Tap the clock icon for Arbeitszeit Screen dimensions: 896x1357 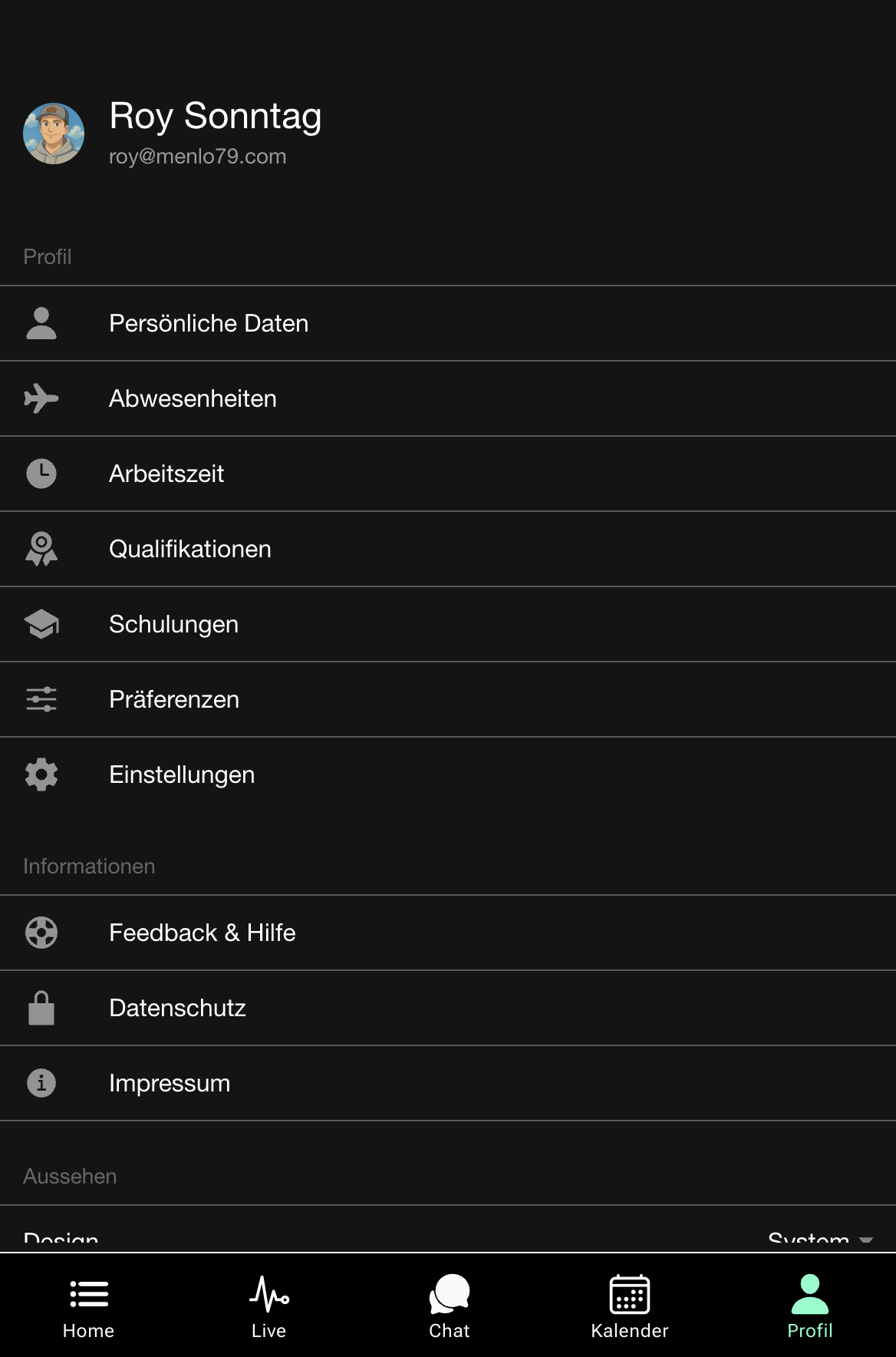41,474
